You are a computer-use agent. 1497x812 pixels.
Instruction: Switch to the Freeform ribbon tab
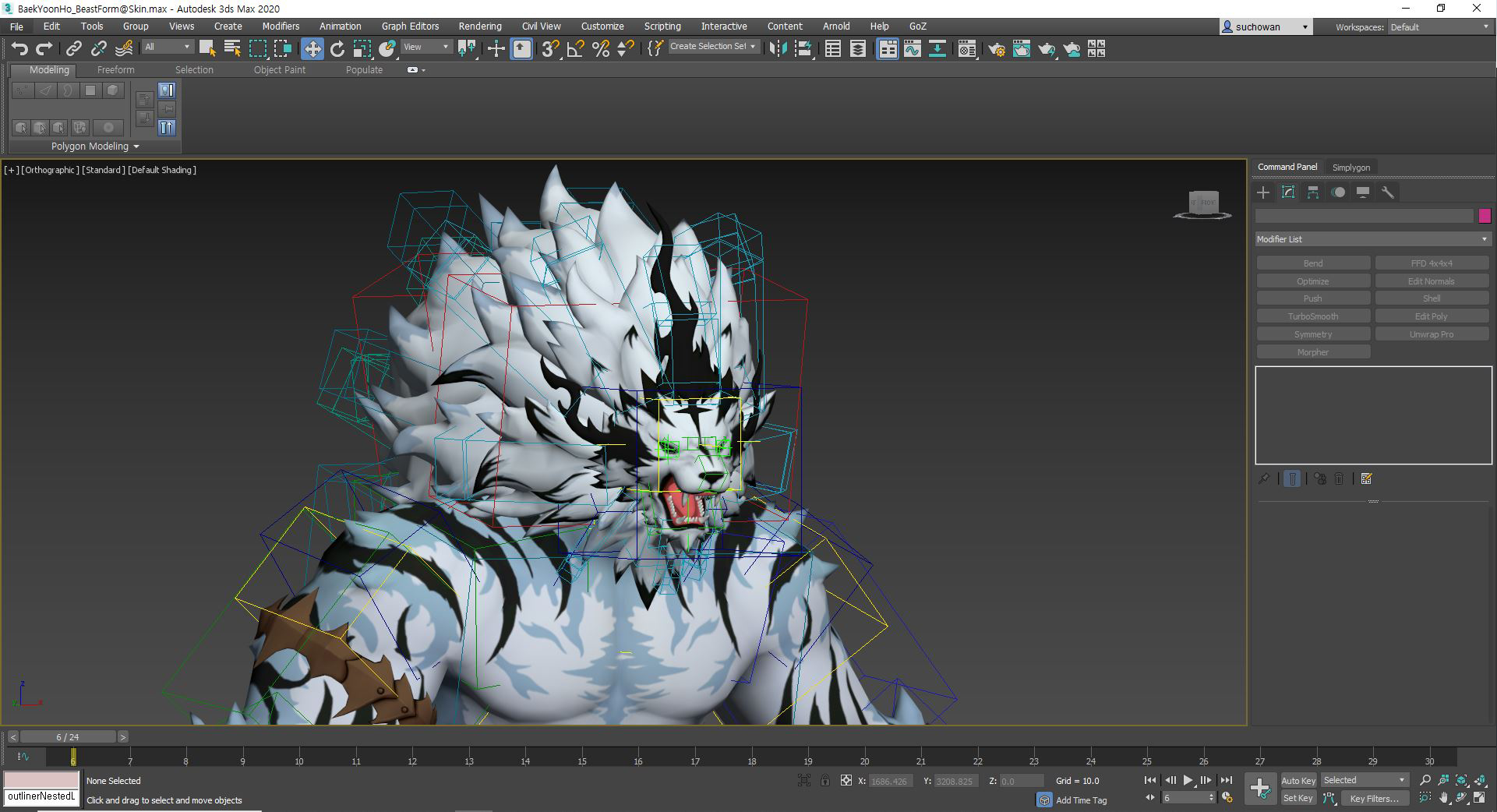pos(115,70)
